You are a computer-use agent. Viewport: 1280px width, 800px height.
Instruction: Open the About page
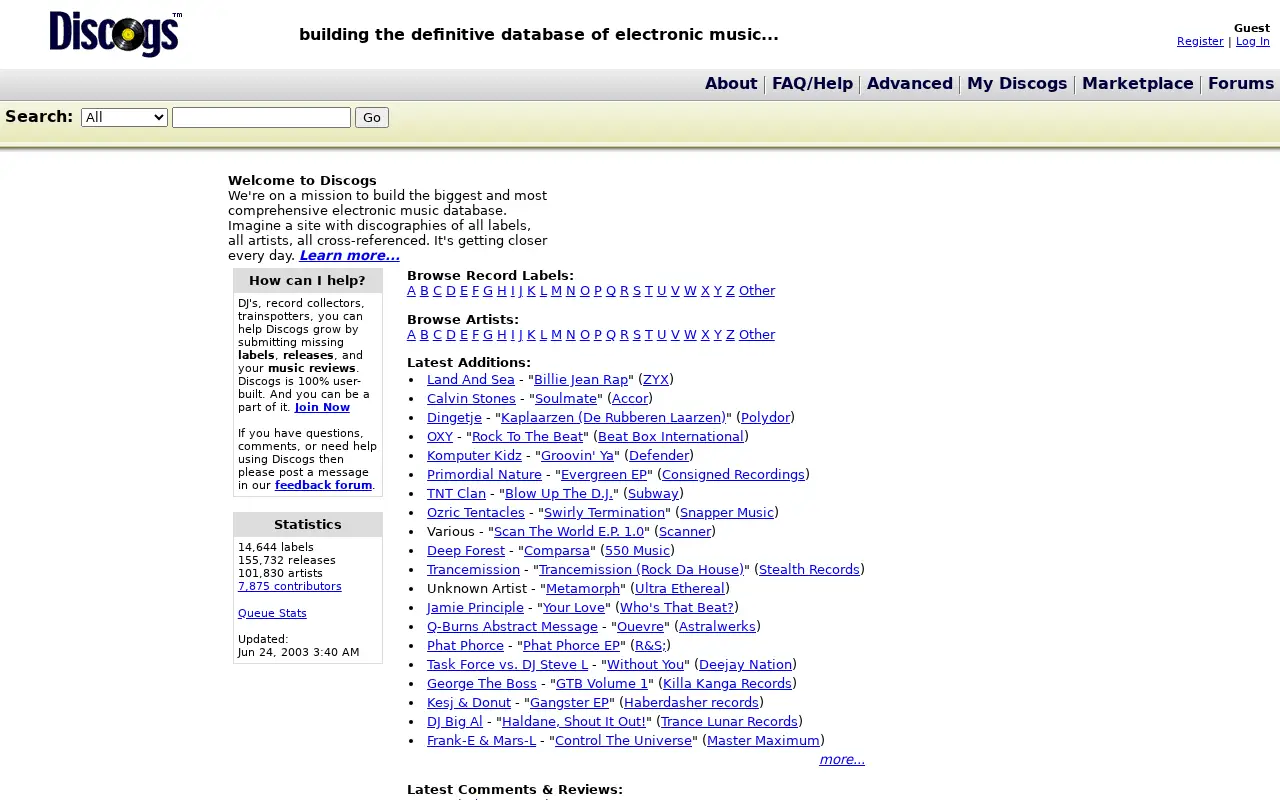click(x=731, y=84)
